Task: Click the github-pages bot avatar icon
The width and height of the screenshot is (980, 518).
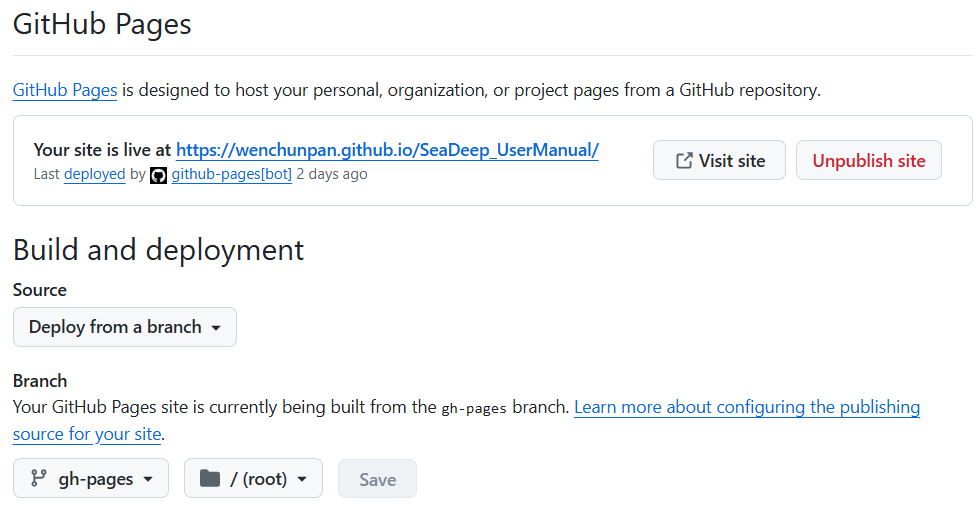Action: click(x=158, y=175)
